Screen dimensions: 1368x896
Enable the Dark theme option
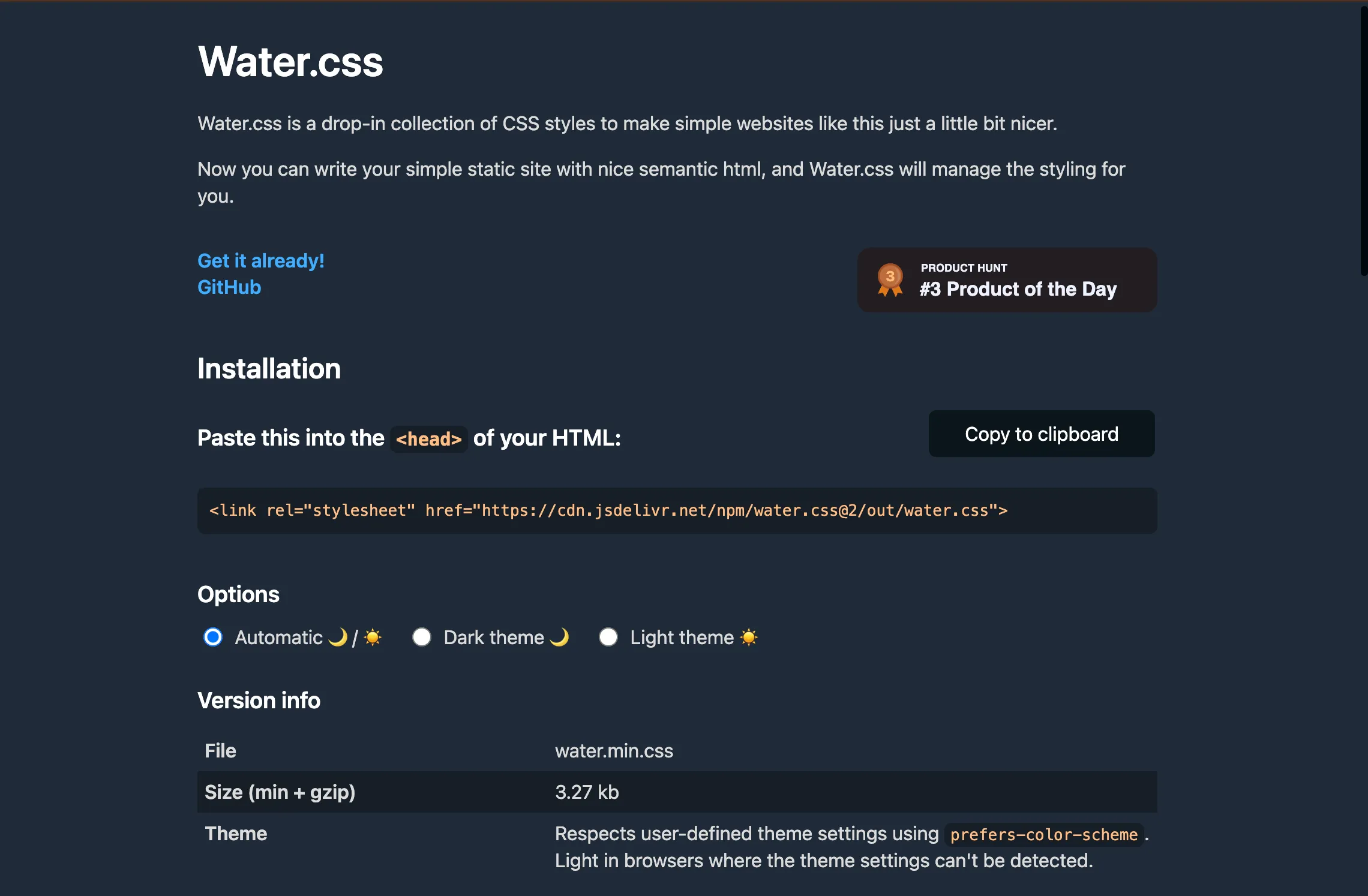(x=422, y=638)
